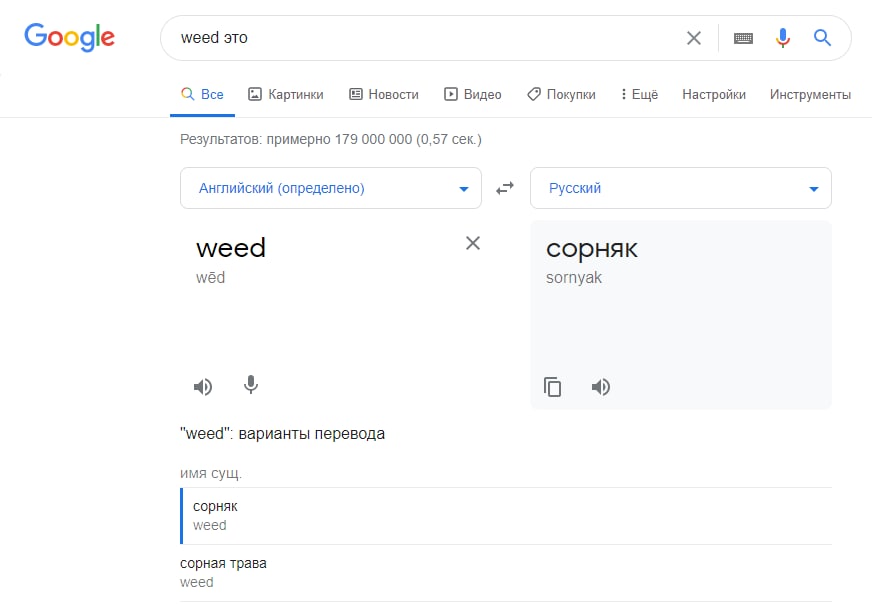Expand the Ещё menu
Viewport: 872px width, 604px height.
(640, 95)
